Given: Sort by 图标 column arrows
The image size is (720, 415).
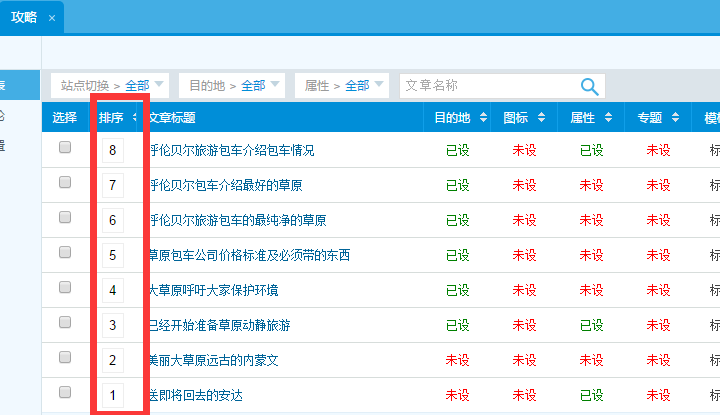Looking at the screenshot, I should click(550, 118).
